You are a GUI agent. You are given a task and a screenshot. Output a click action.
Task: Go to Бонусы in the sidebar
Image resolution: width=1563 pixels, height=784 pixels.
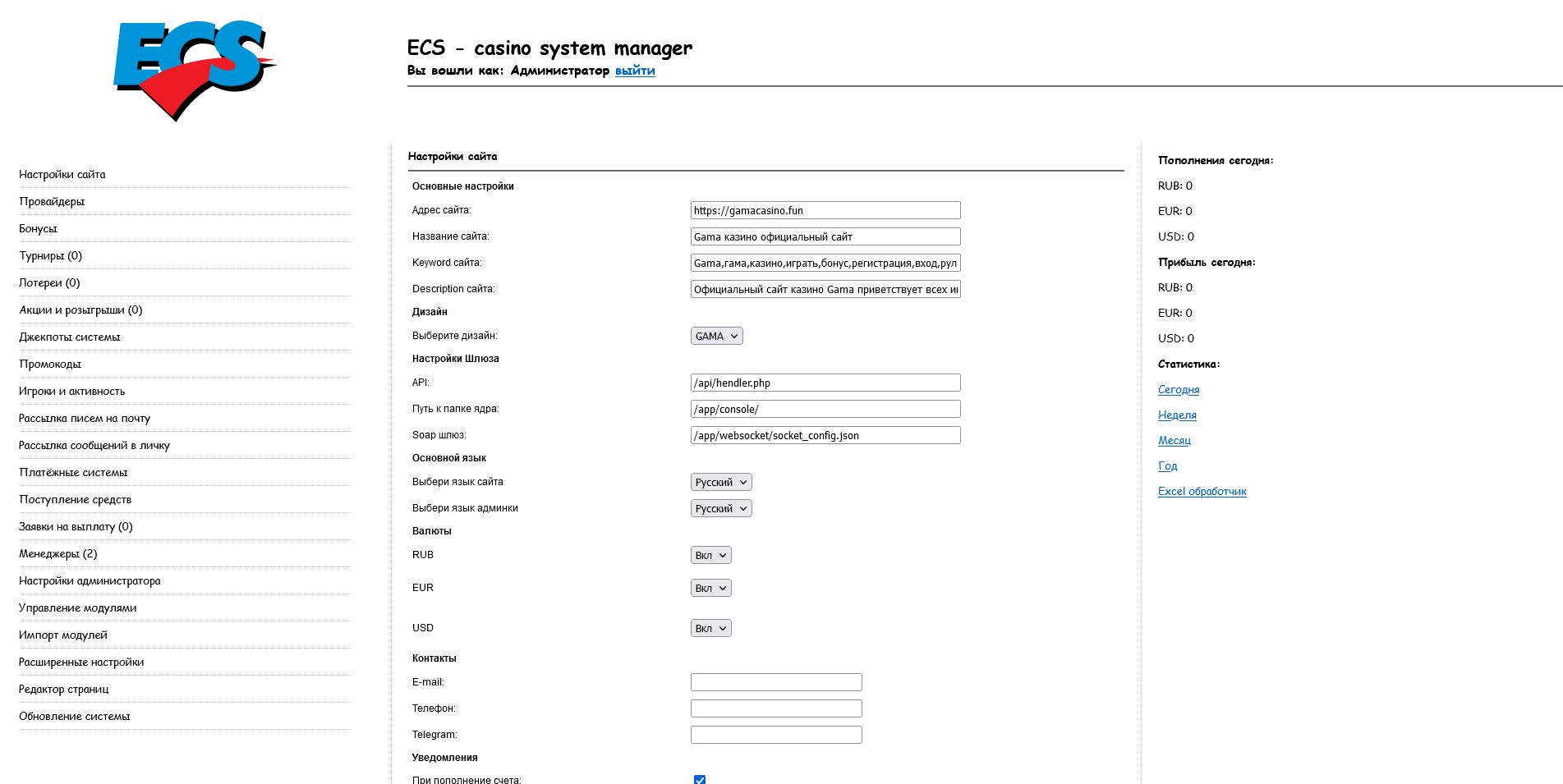(x=38, y=228)
